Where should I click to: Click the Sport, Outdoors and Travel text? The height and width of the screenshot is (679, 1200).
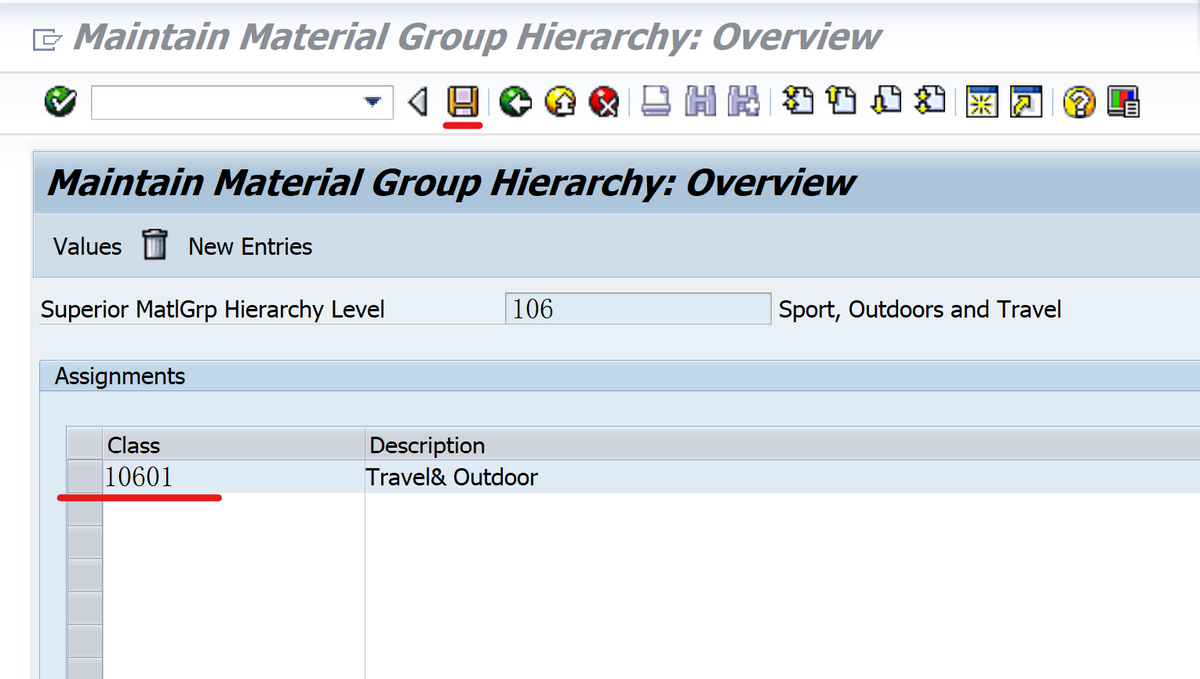(920, 310)
